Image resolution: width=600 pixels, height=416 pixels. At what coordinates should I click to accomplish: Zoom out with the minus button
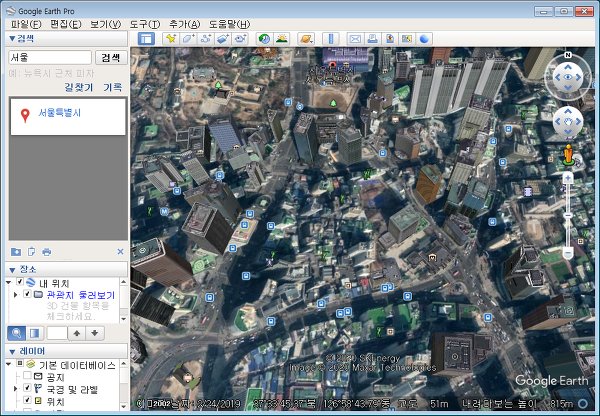click(568, 253)
